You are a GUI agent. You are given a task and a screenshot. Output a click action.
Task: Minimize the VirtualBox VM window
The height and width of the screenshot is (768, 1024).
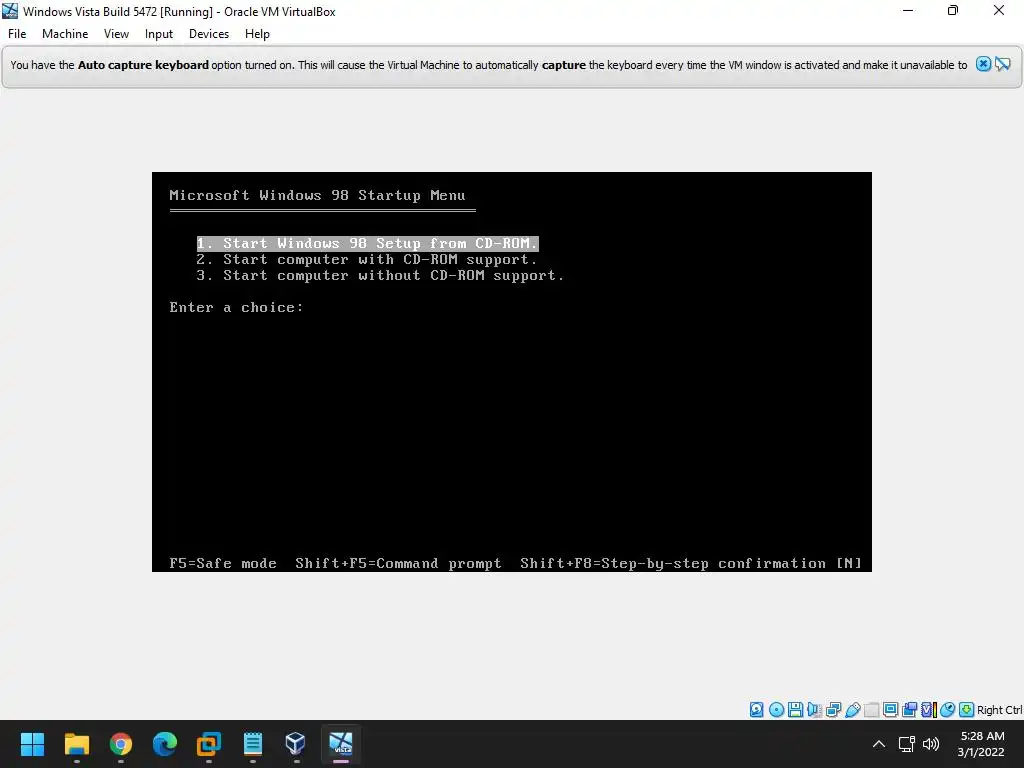tap(908, 10)
